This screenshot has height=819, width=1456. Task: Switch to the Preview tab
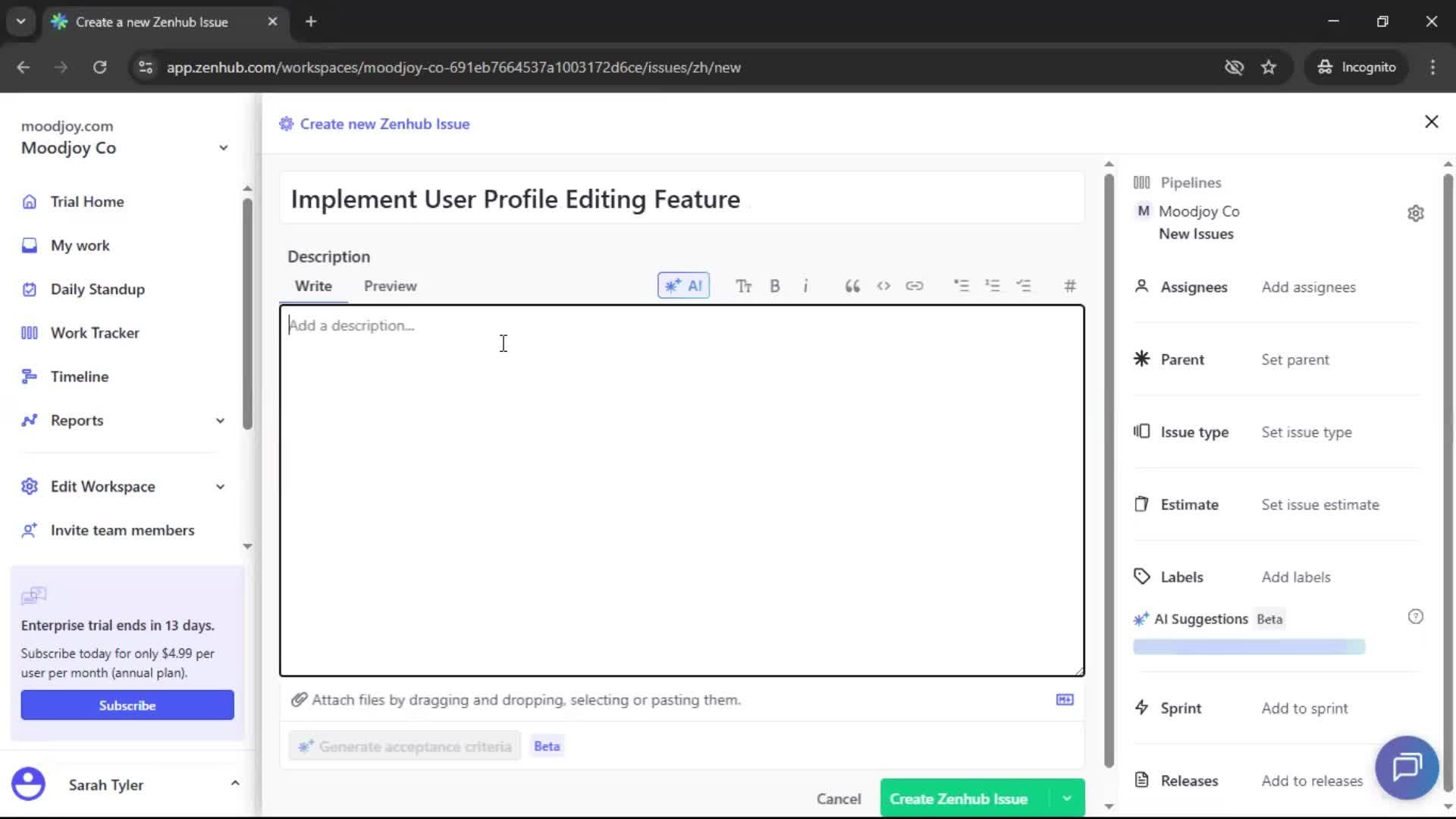coord(390,286)
